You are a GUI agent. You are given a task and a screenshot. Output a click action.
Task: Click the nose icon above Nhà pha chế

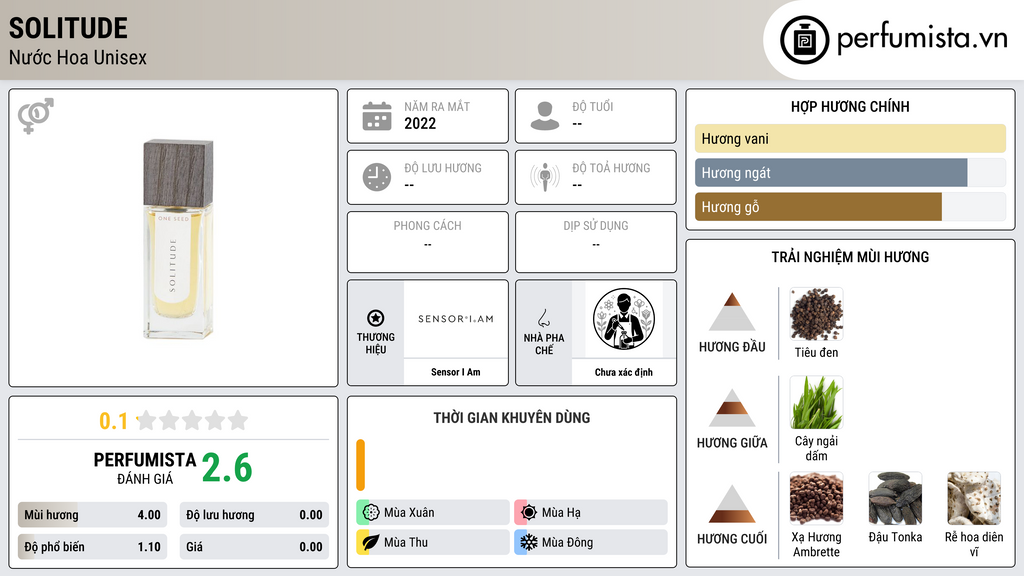tap(543, 318)
